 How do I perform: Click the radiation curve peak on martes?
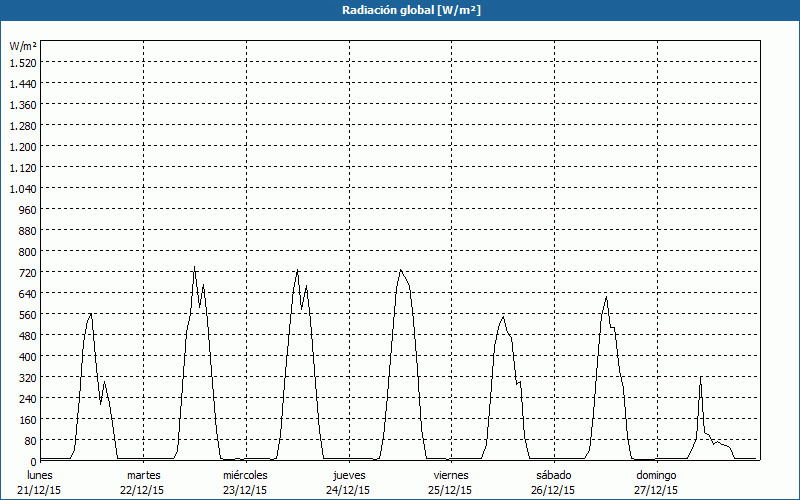[x=194, y=268]
